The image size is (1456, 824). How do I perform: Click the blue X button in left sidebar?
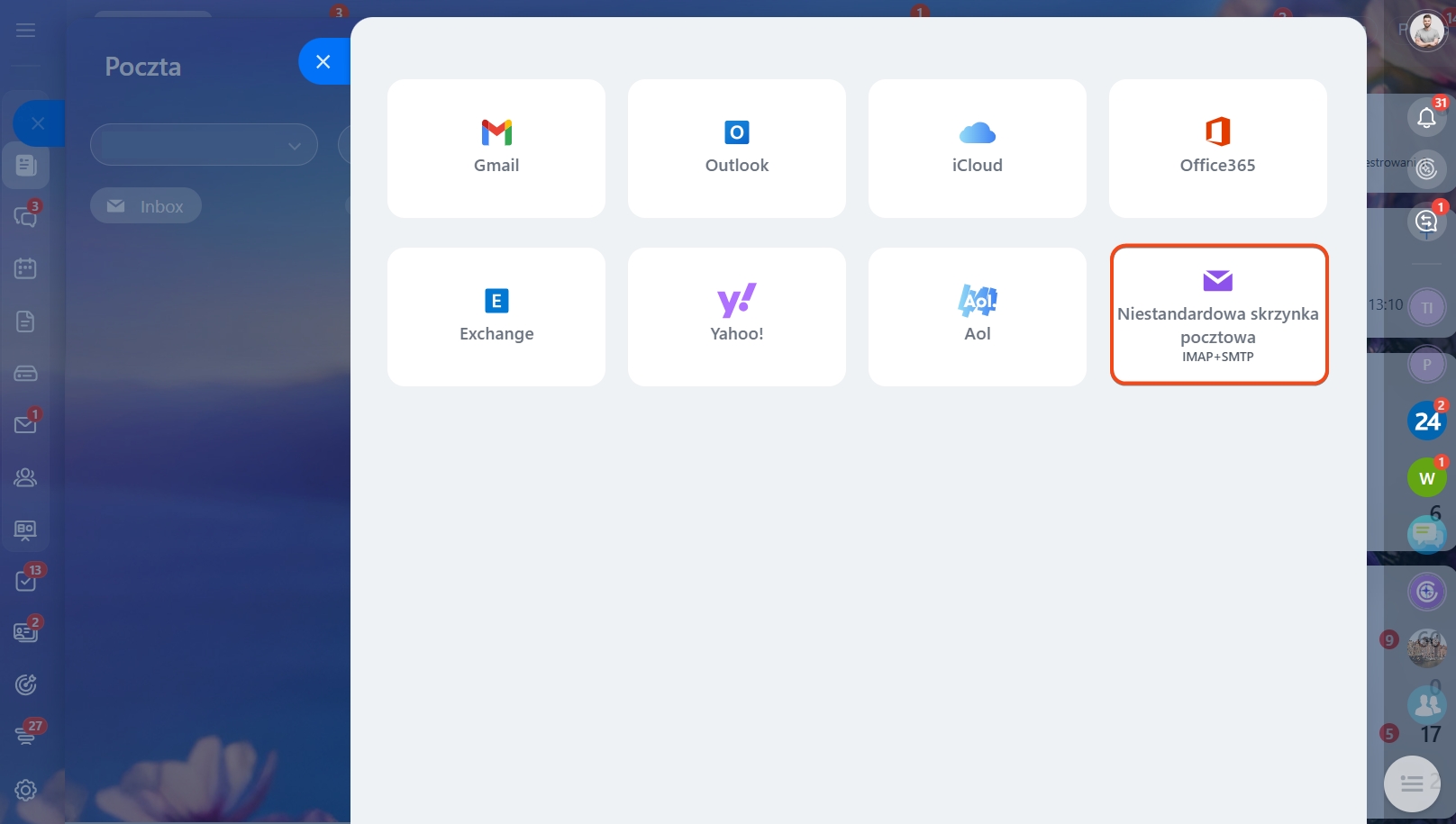pos(38,123)
